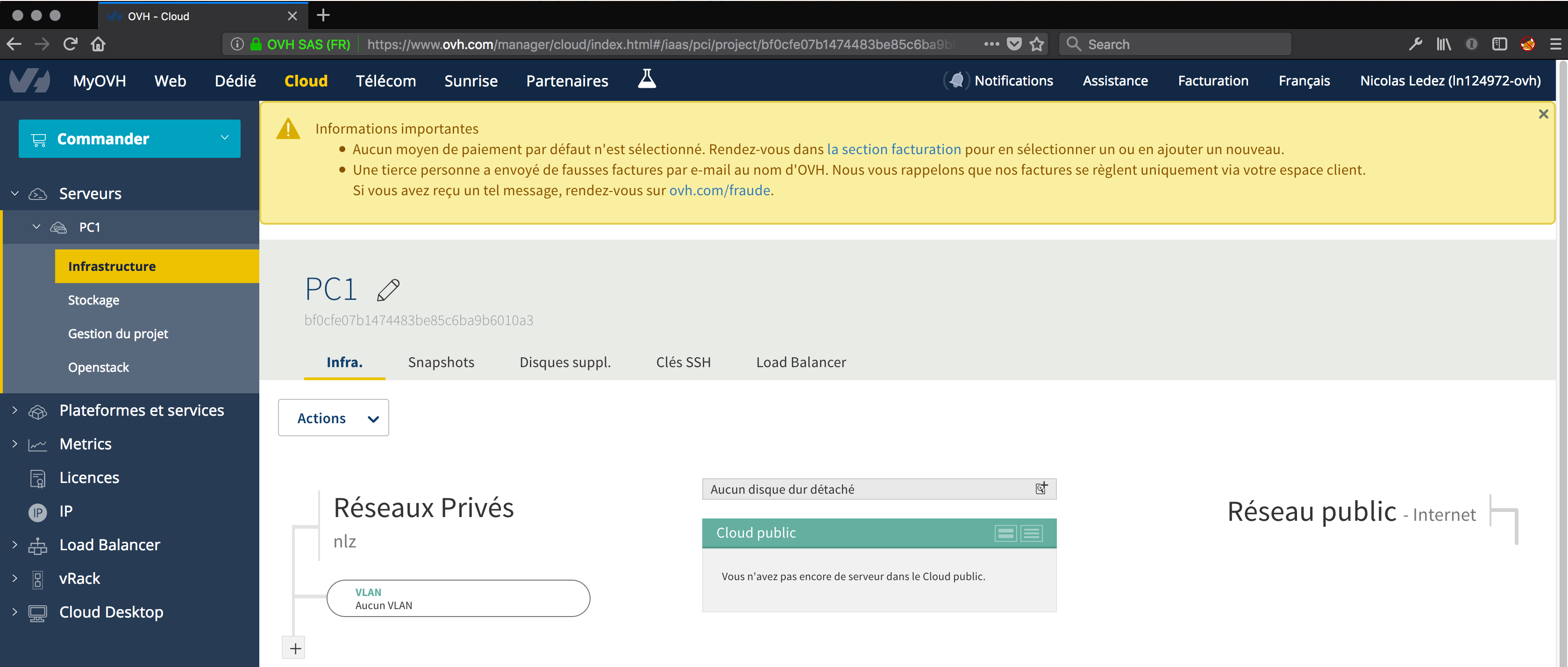This screenshot has width=1568, height=667.
Task: Open the Partenaires top menu
Action: [x=567, y=80]
